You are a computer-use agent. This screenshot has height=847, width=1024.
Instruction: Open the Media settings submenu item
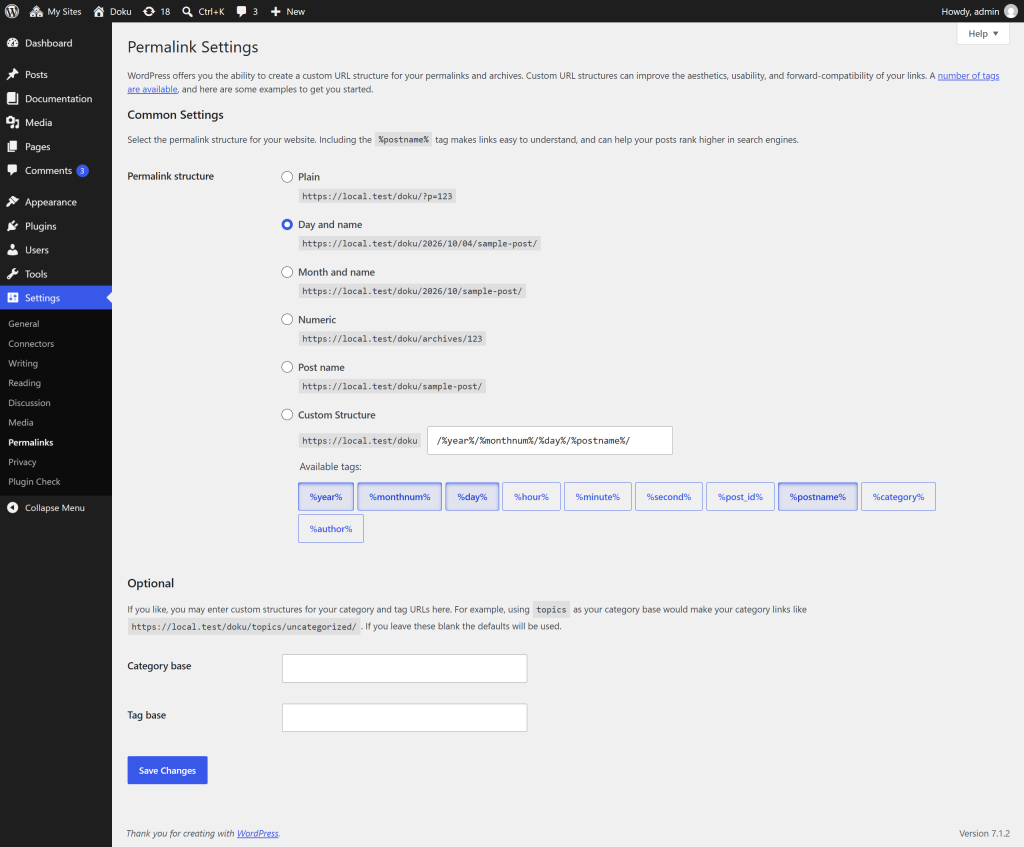point(20,423)
